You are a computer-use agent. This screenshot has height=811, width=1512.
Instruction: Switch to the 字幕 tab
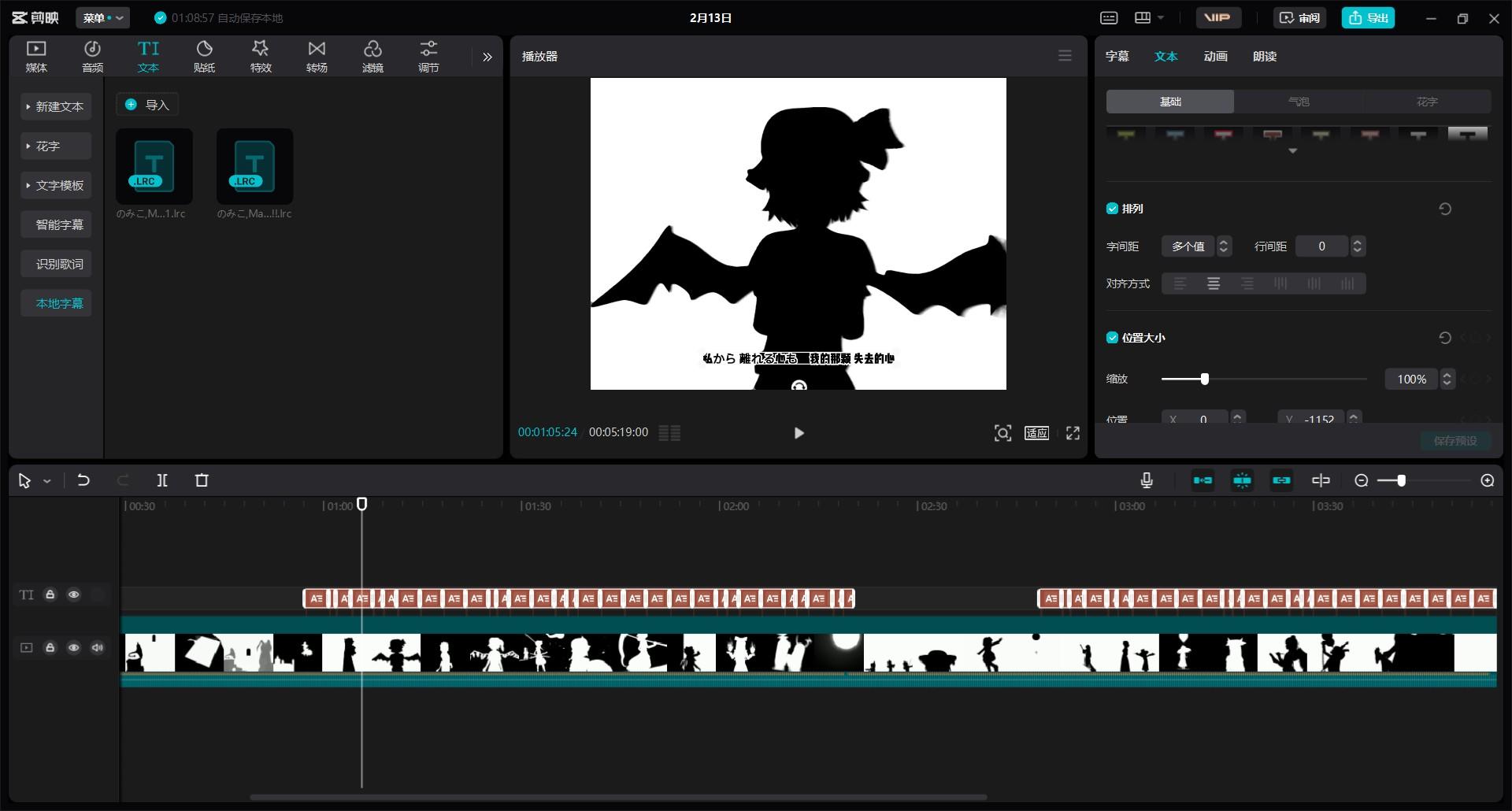coord(1117,56)
